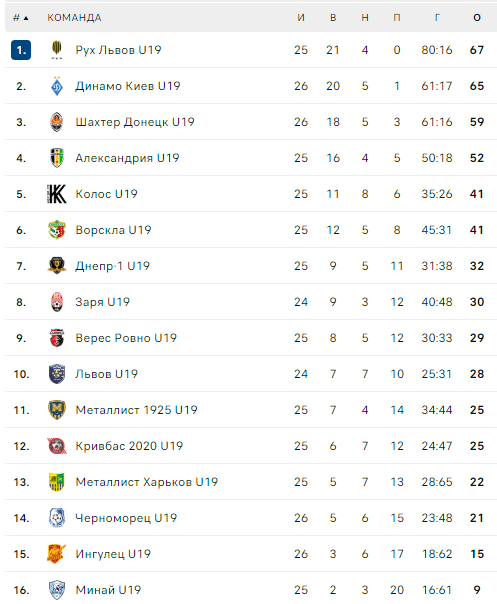Open the Кривбас 2020 U19 team link

point(129,446)
